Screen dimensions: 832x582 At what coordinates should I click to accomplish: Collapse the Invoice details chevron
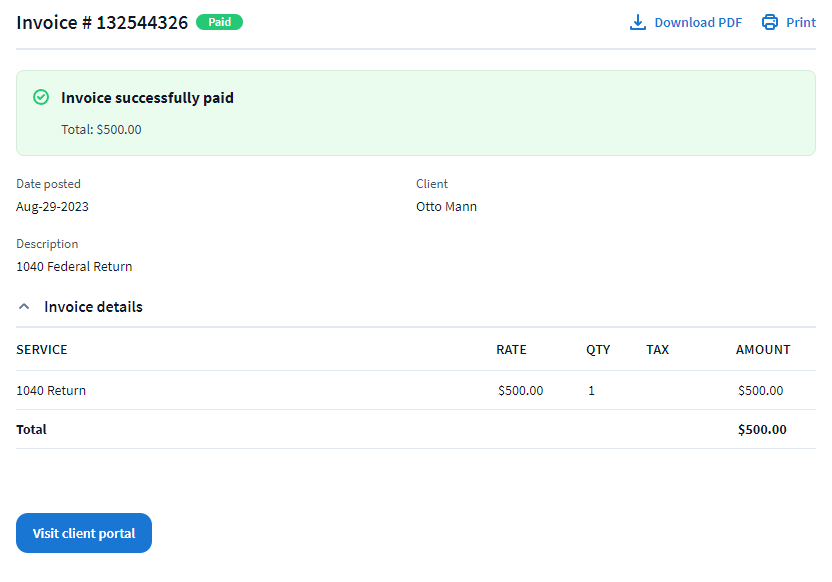tap(25, 307)
